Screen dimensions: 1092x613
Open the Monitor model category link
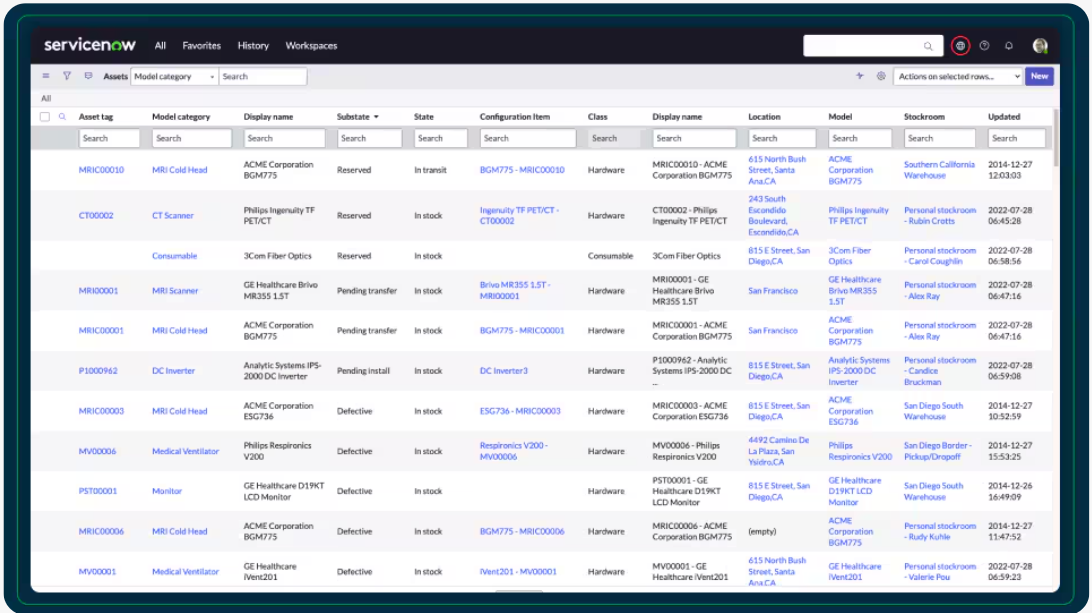[166, 491]
